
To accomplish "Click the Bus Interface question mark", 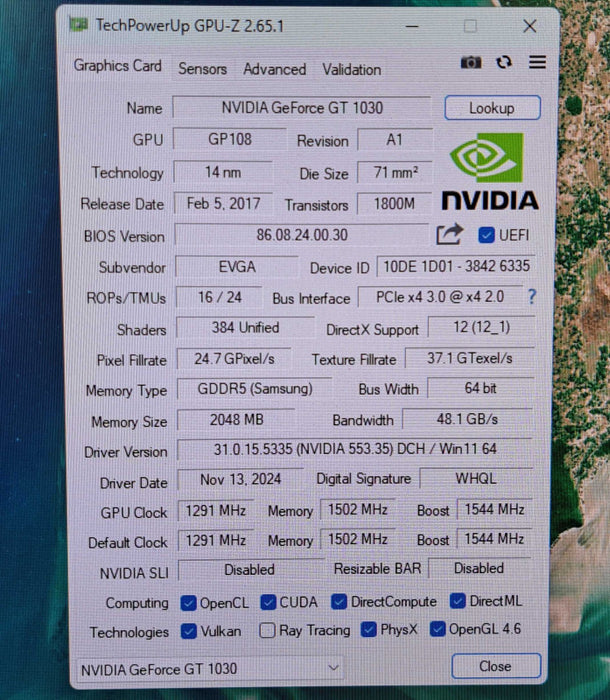I will click(531, 296).
